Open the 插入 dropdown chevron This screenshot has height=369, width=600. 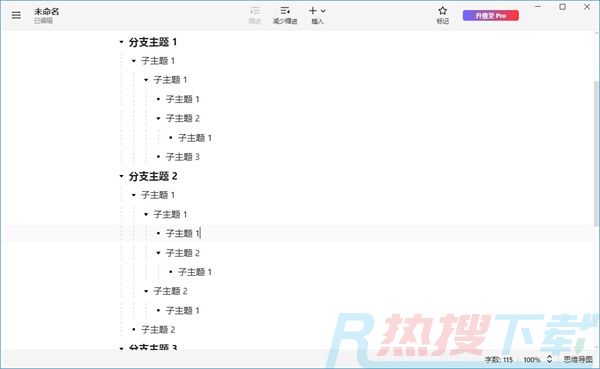[323, 11]
